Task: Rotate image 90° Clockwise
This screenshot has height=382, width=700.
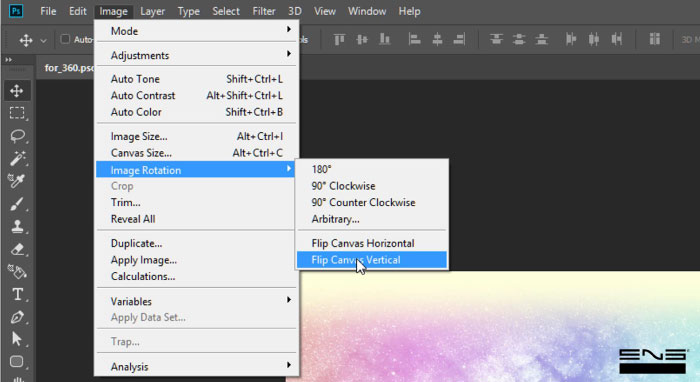Action: 372,186
